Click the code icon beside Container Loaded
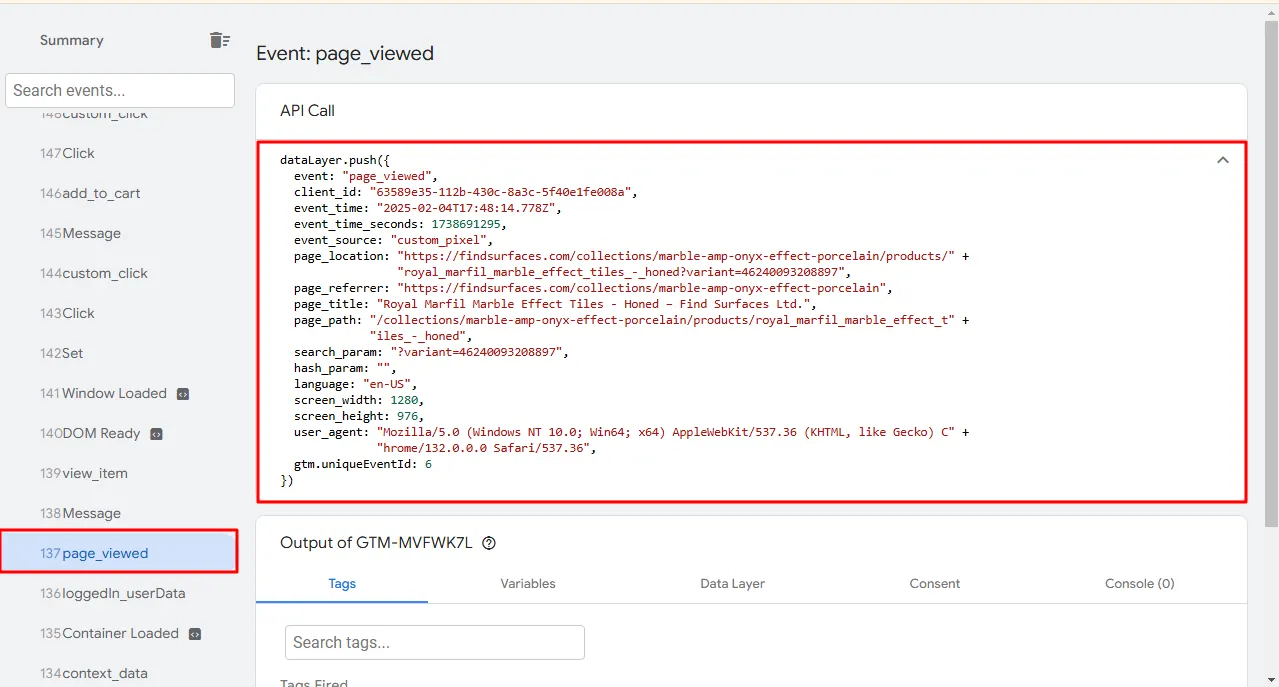 [194, 634]
